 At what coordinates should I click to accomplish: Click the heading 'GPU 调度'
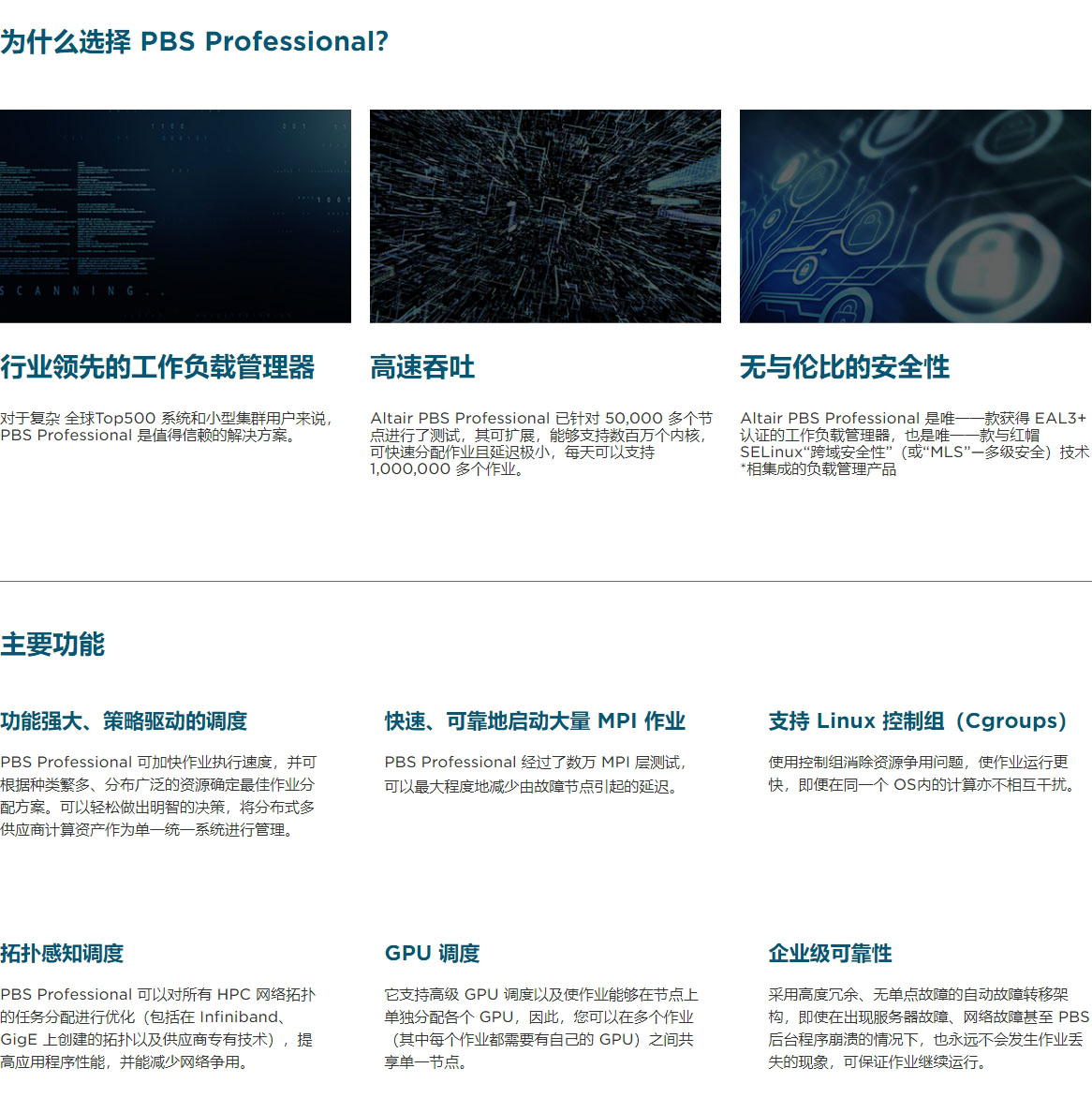point(432,954)
